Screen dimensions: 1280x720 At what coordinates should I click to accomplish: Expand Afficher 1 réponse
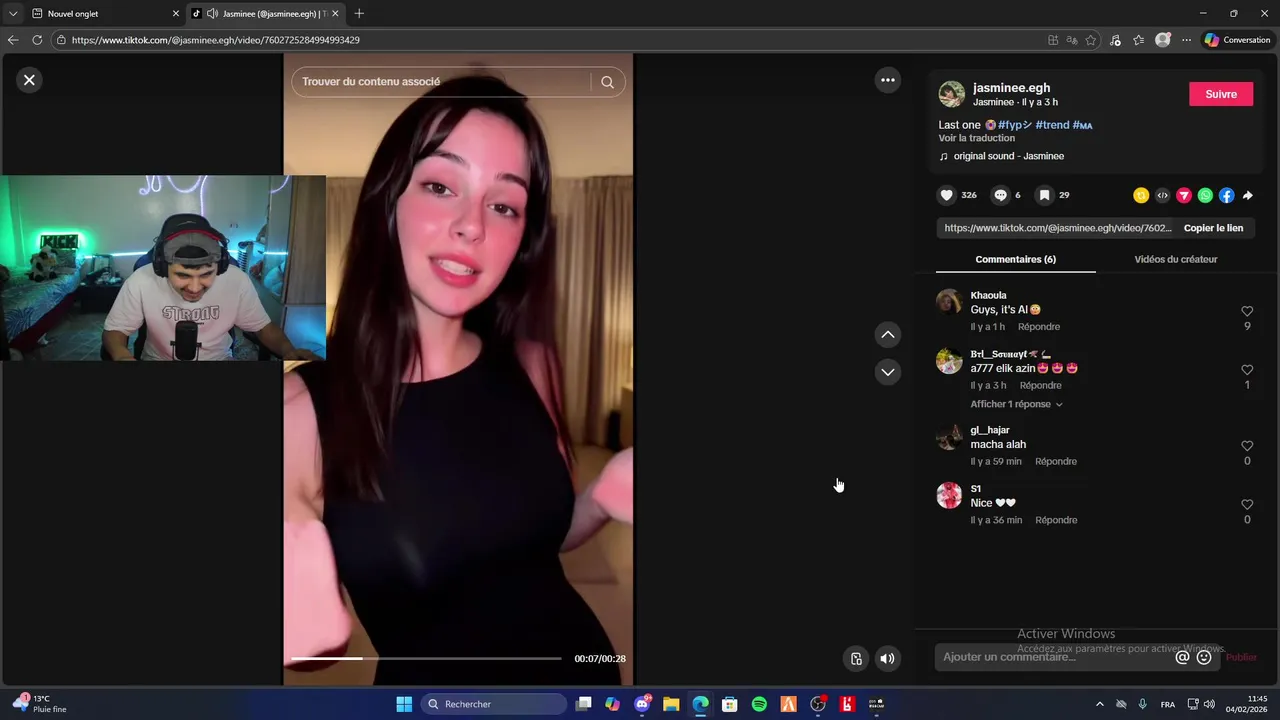click(1016, 404)
